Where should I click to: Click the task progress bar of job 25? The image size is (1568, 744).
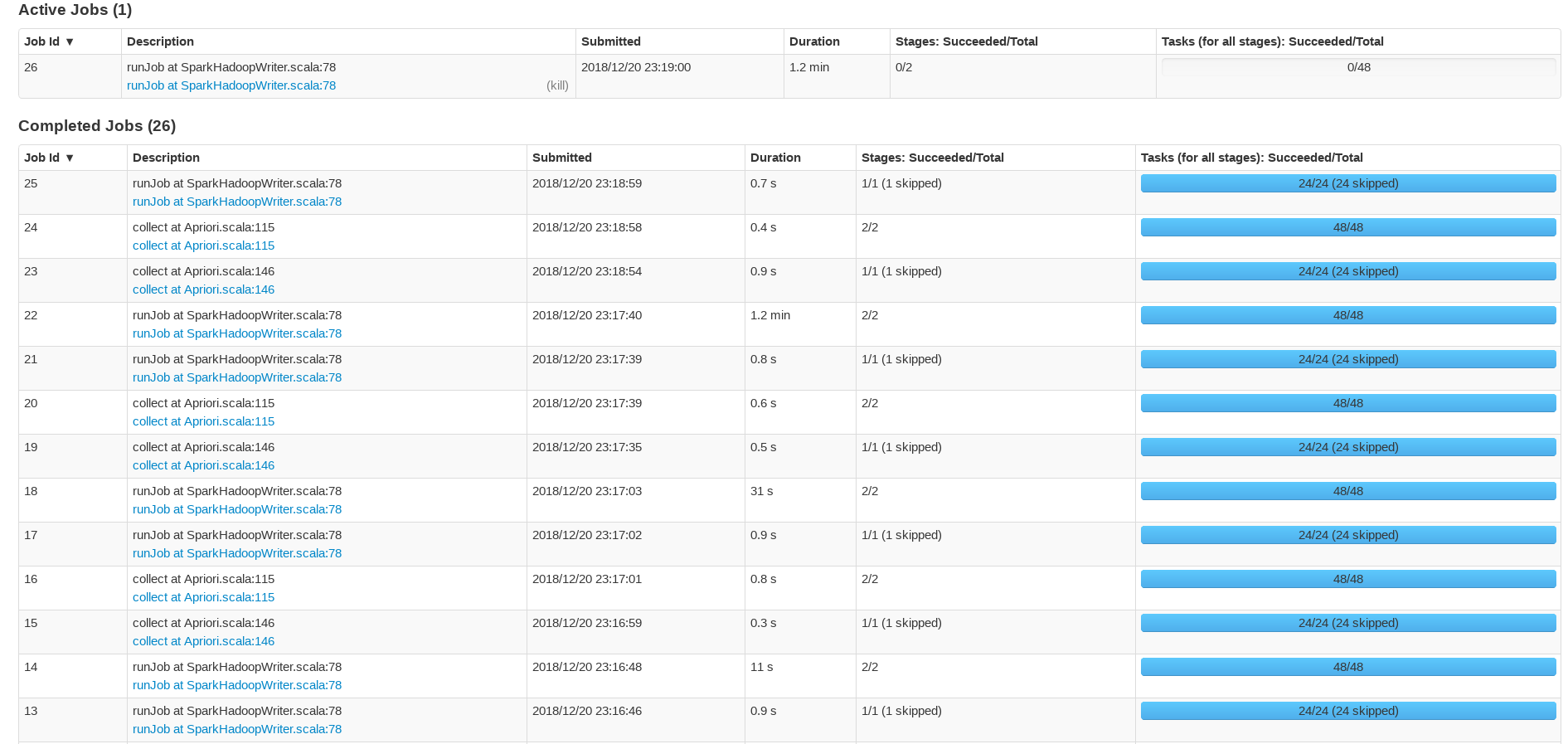[x=1348, y=183]
